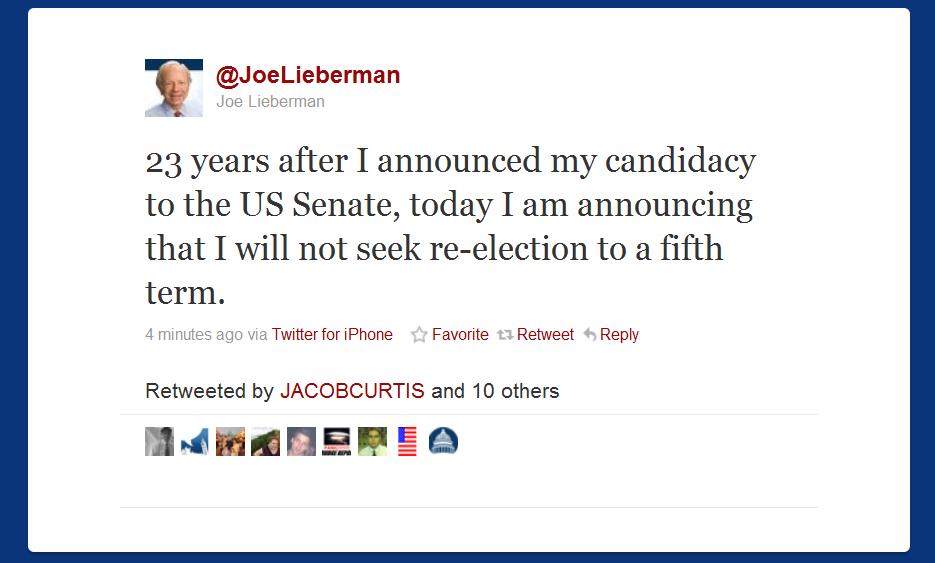Mark the tweet as Favorite
The width and height of the screenshot is (935, 563).
click(460, 335)
